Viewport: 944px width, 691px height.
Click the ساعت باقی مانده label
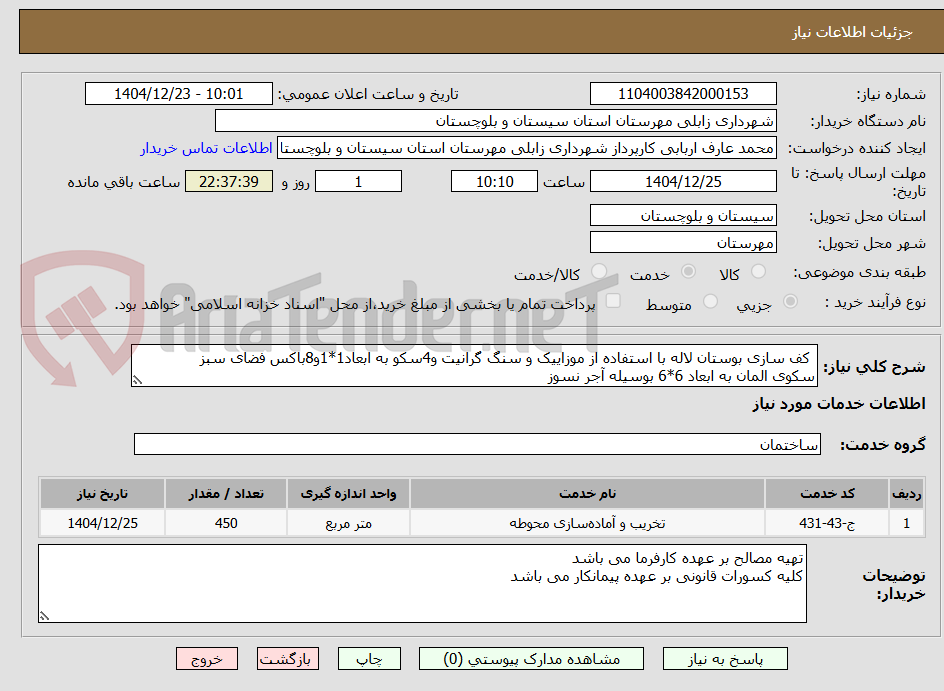point(123,182)
